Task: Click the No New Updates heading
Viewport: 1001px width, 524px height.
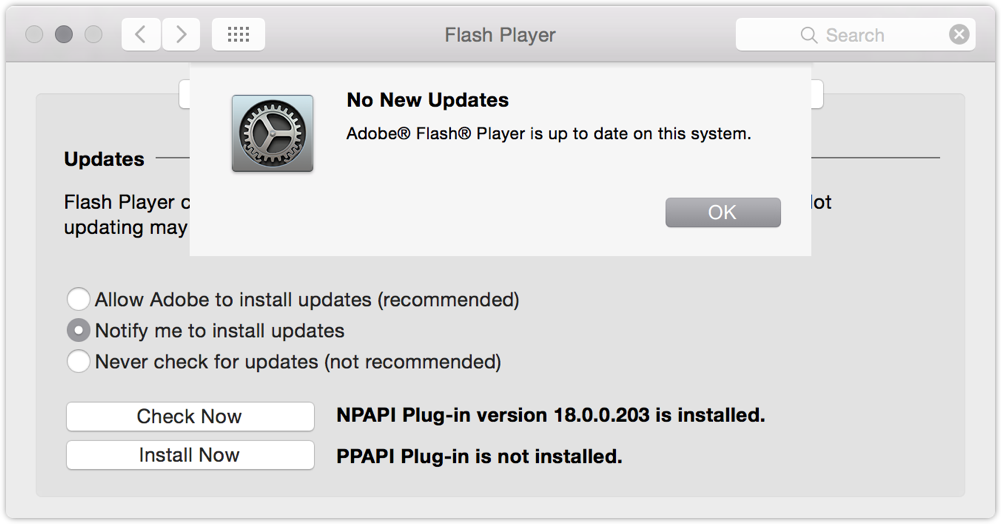Action: pos(428,100)
